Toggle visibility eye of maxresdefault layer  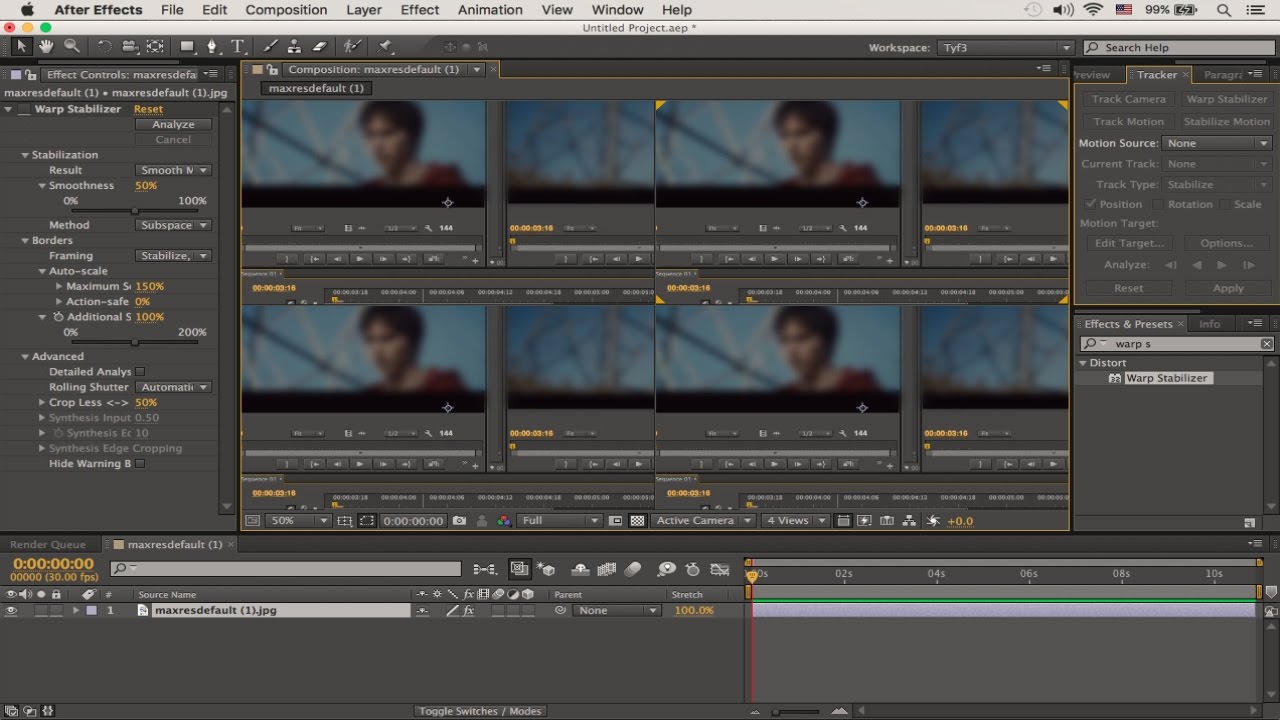(x=11, y=610)
